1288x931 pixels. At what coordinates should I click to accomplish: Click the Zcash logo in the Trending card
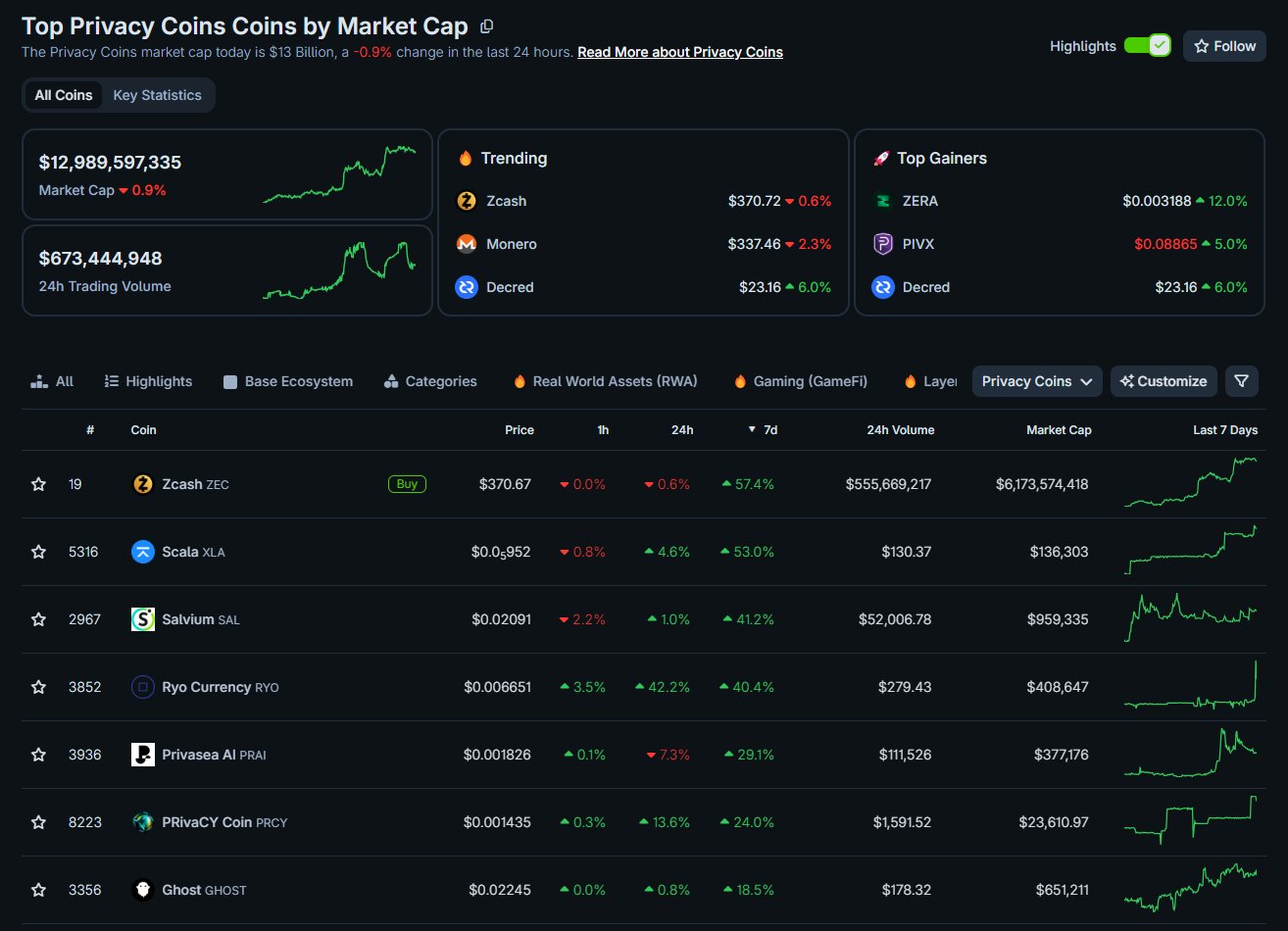[467, 201]
